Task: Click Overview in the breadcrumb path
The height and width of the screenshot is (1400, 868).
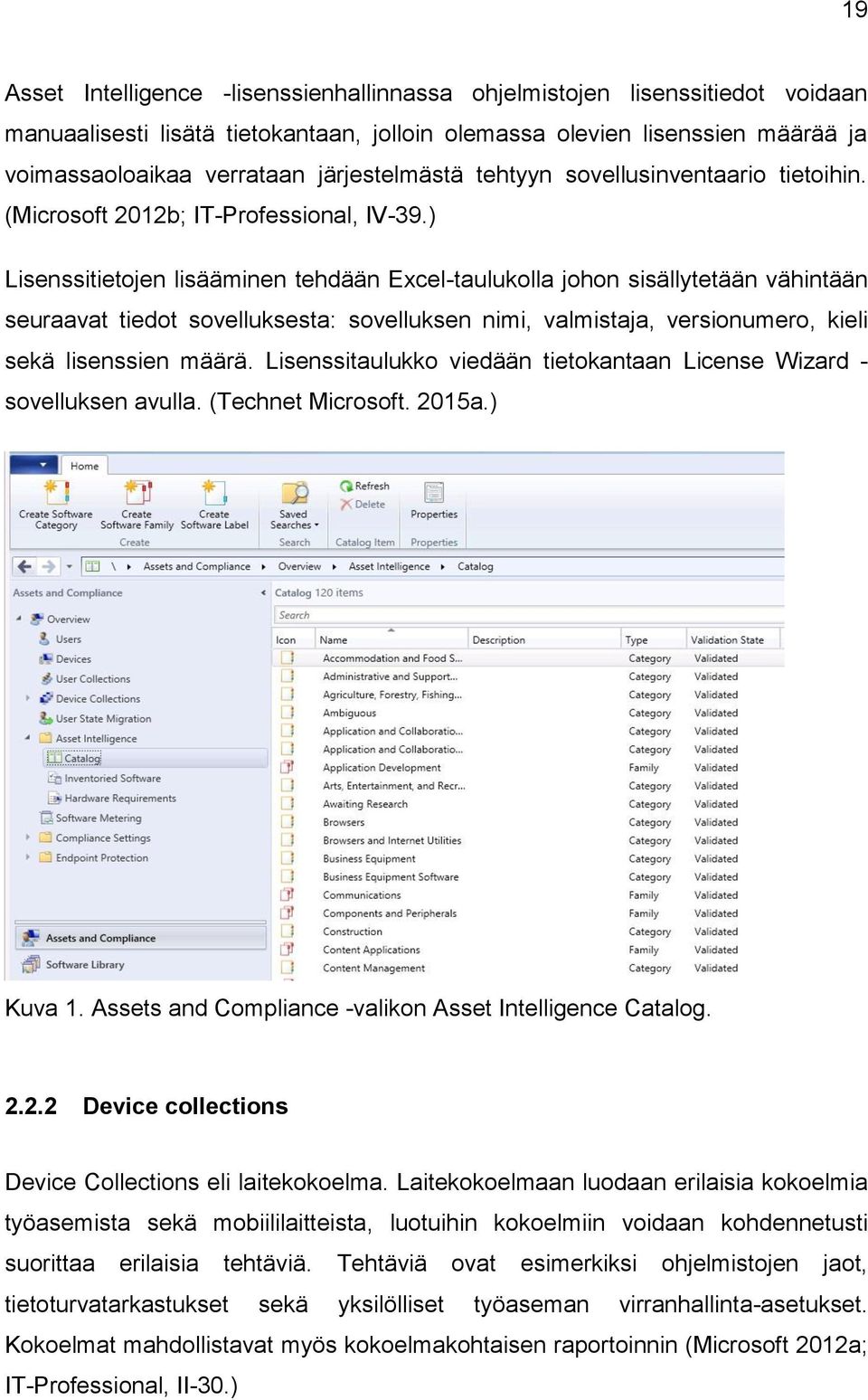Action: 299,566
